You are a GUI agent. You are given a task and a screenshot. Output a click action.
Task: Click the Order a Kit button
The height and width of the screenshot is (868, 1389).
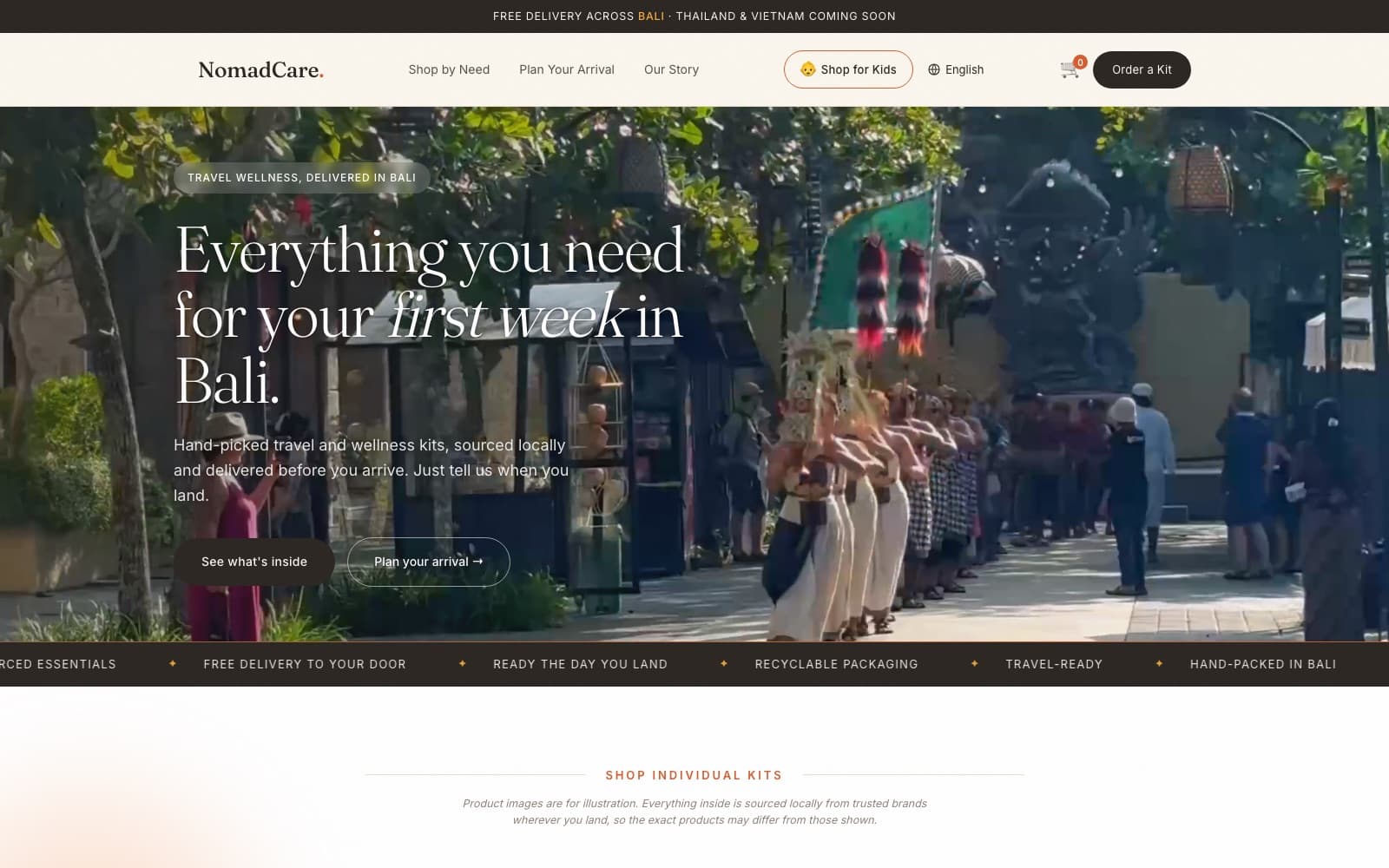[1142, 69]
